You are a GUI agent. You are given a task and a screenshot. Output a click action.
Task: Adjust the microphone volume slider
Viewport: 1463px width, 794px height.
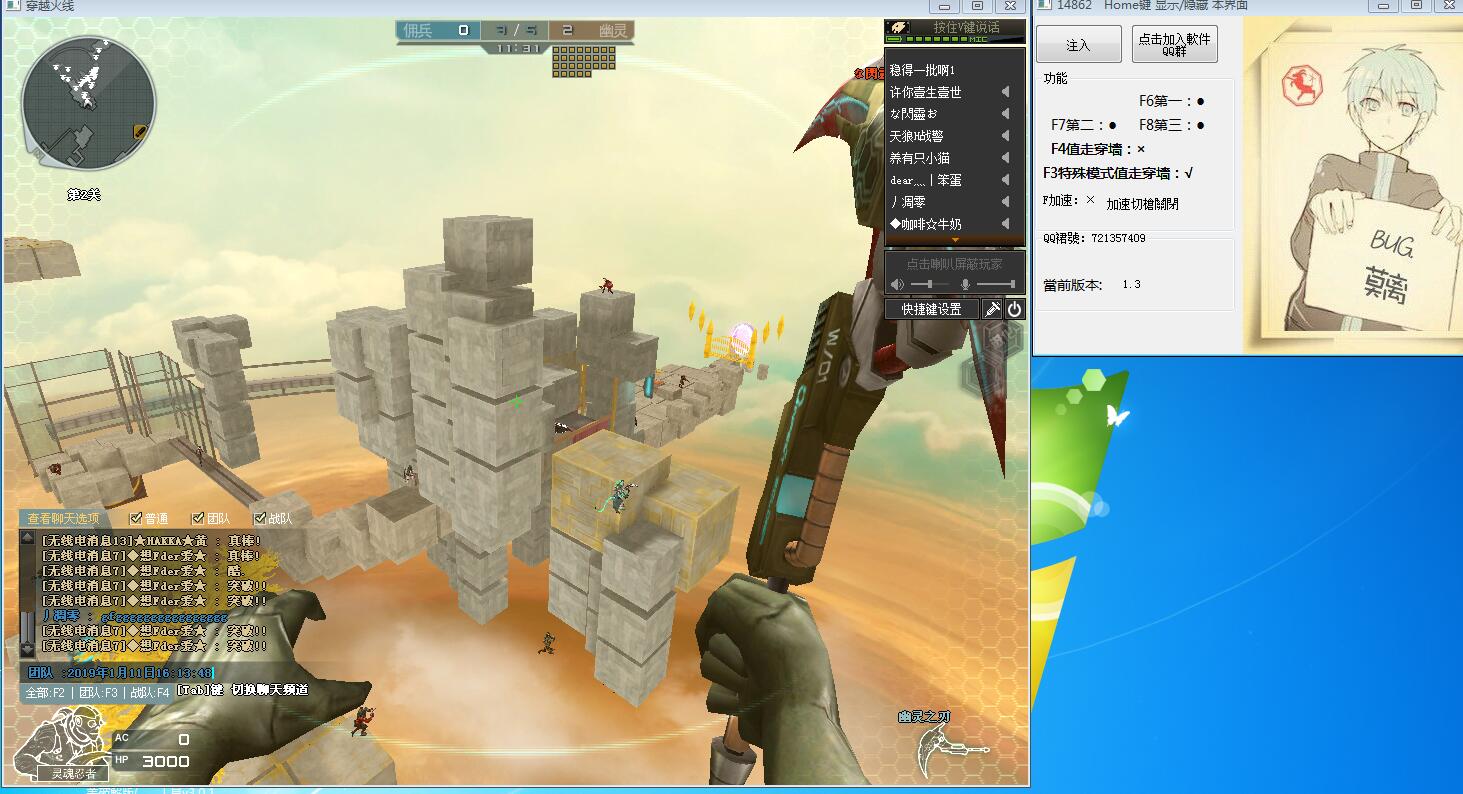click(995, 285)
